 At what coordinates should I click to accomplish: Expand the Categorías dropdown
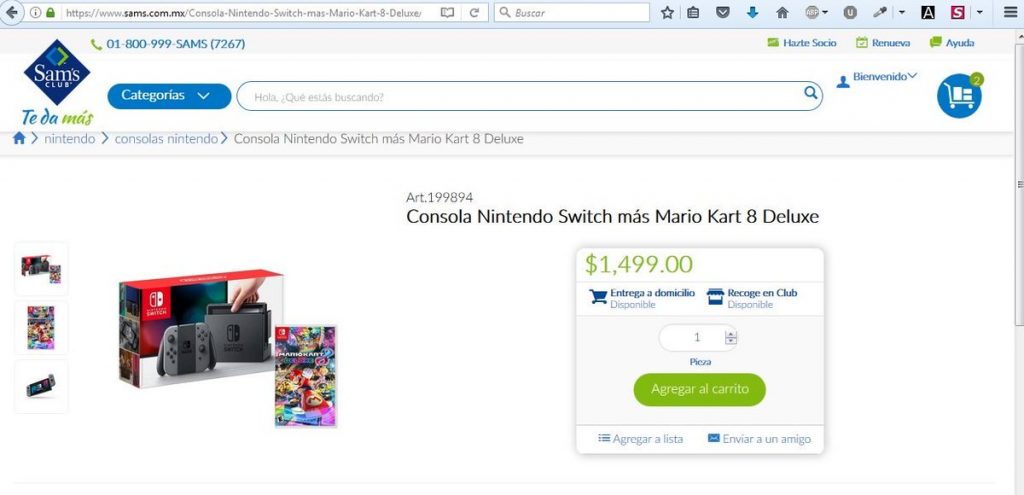pyautogui.click(x=169, y=96)
